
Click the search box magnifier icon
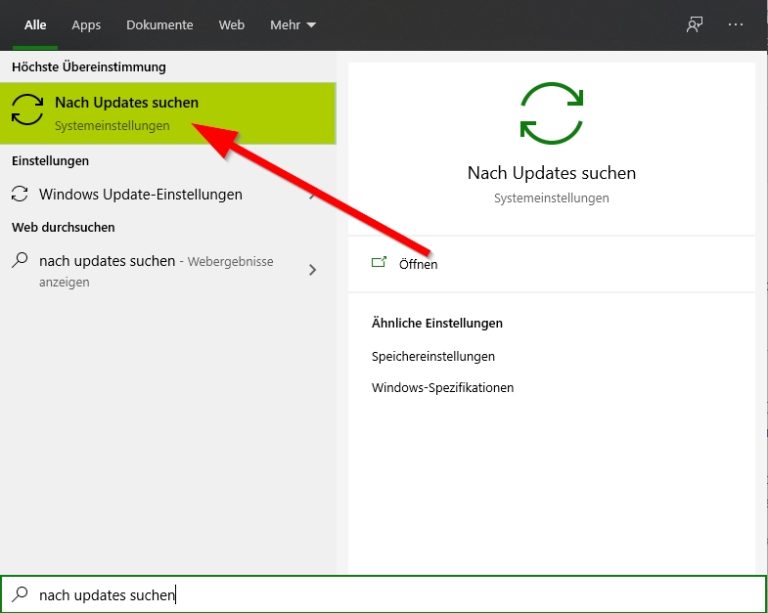(20, 594)
